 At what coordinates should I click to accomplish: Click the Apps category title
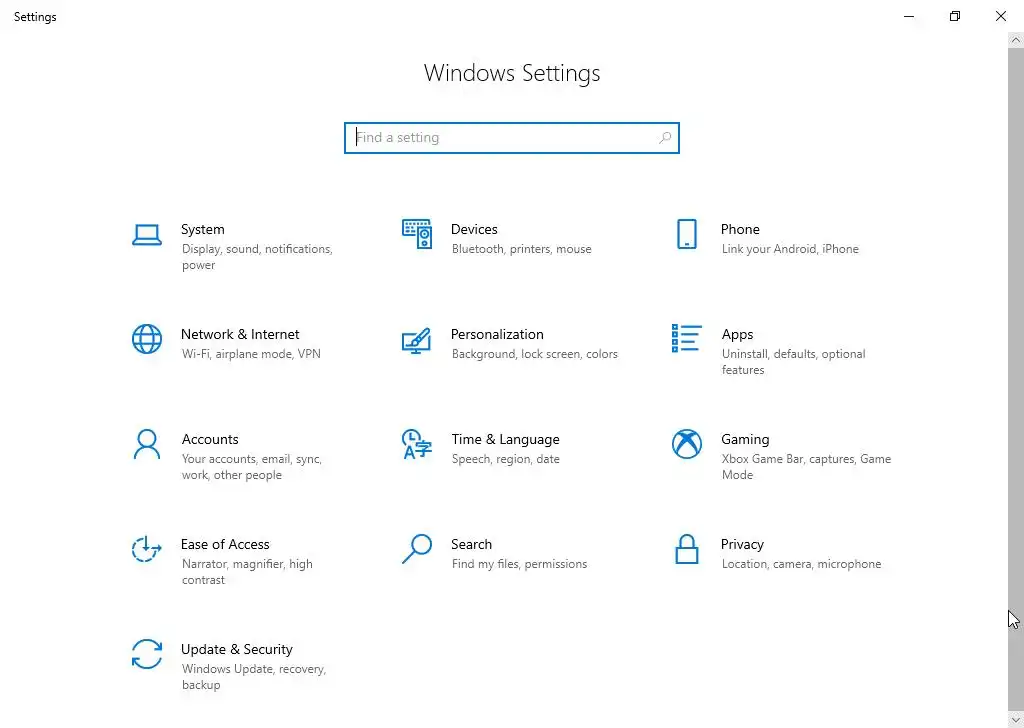point(737,335)
